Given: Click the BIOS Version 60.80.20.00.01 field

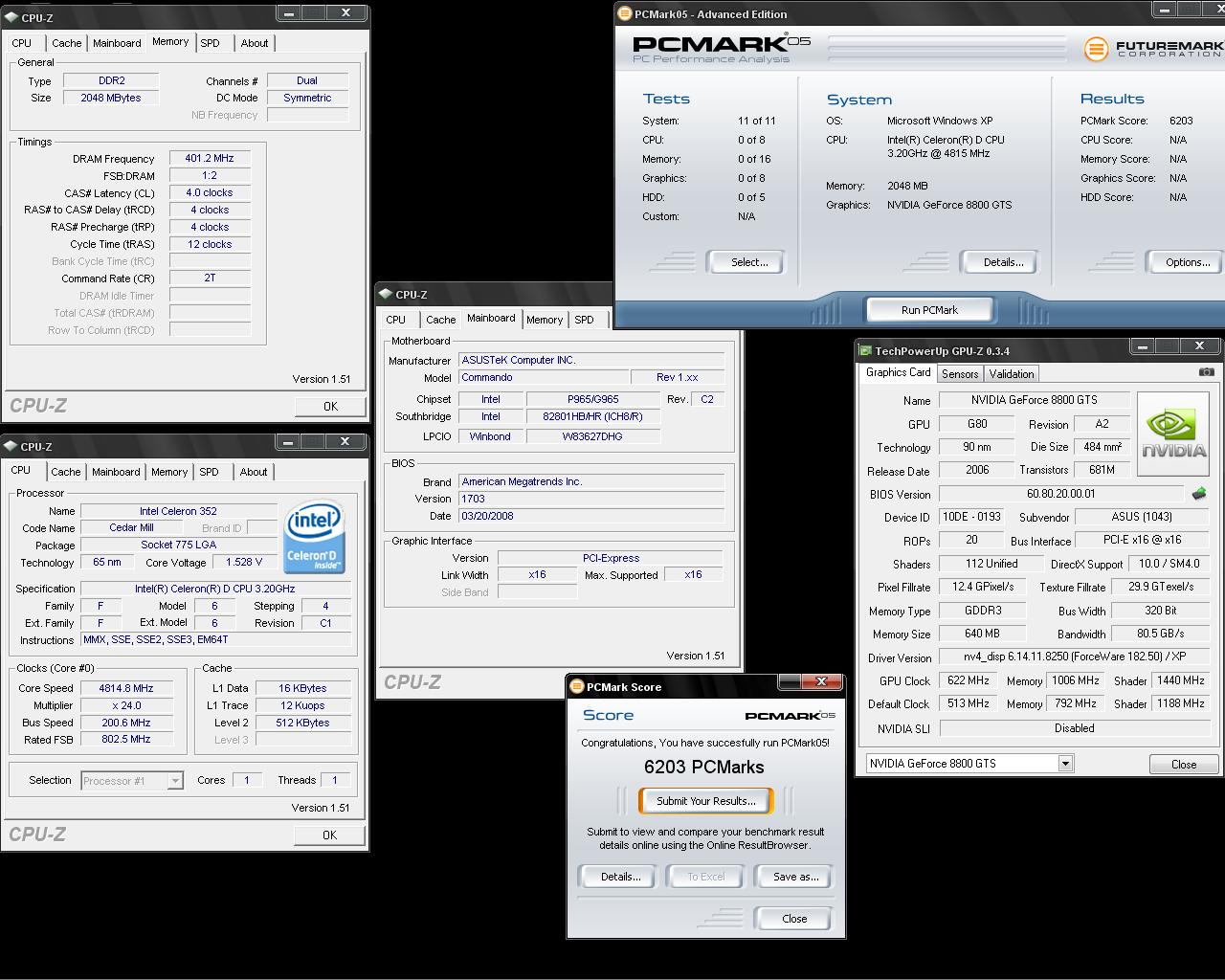Looking at the screenshot, I should click(x=1061, y=494).
